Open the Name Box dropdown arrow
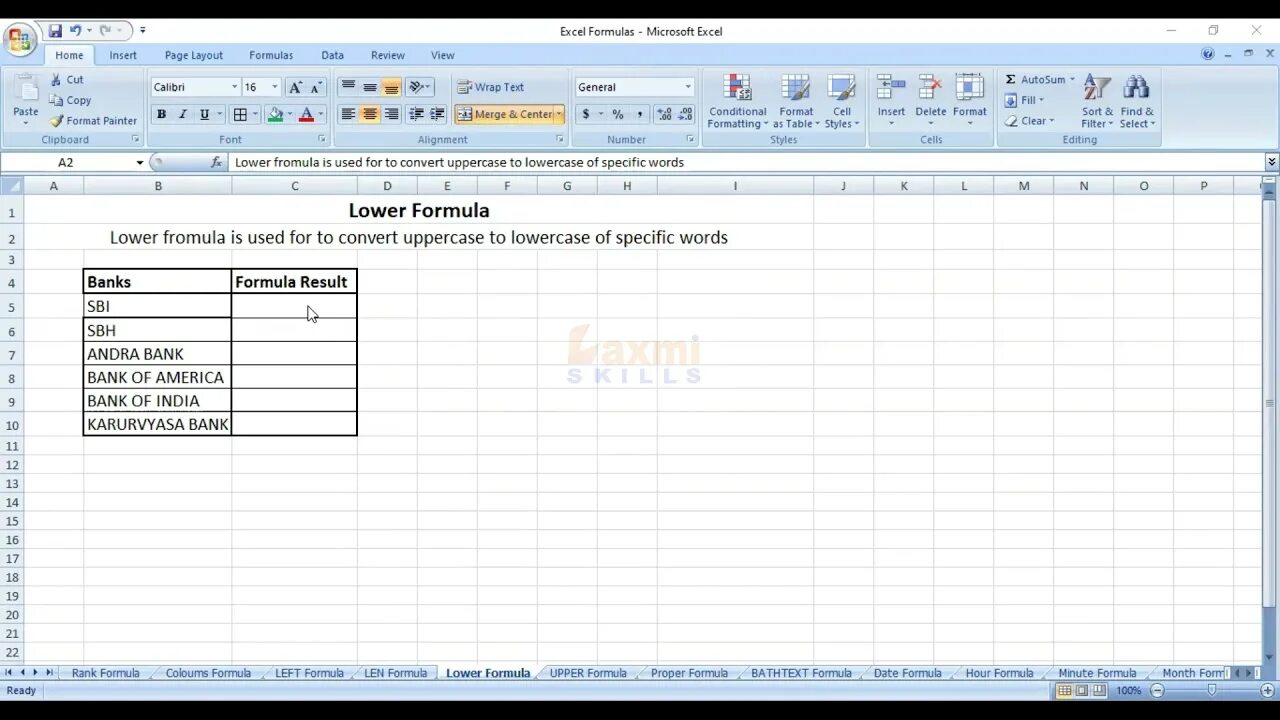Image resolution: width=1280 pixels, height=720 pixels. tap(140, 162)
